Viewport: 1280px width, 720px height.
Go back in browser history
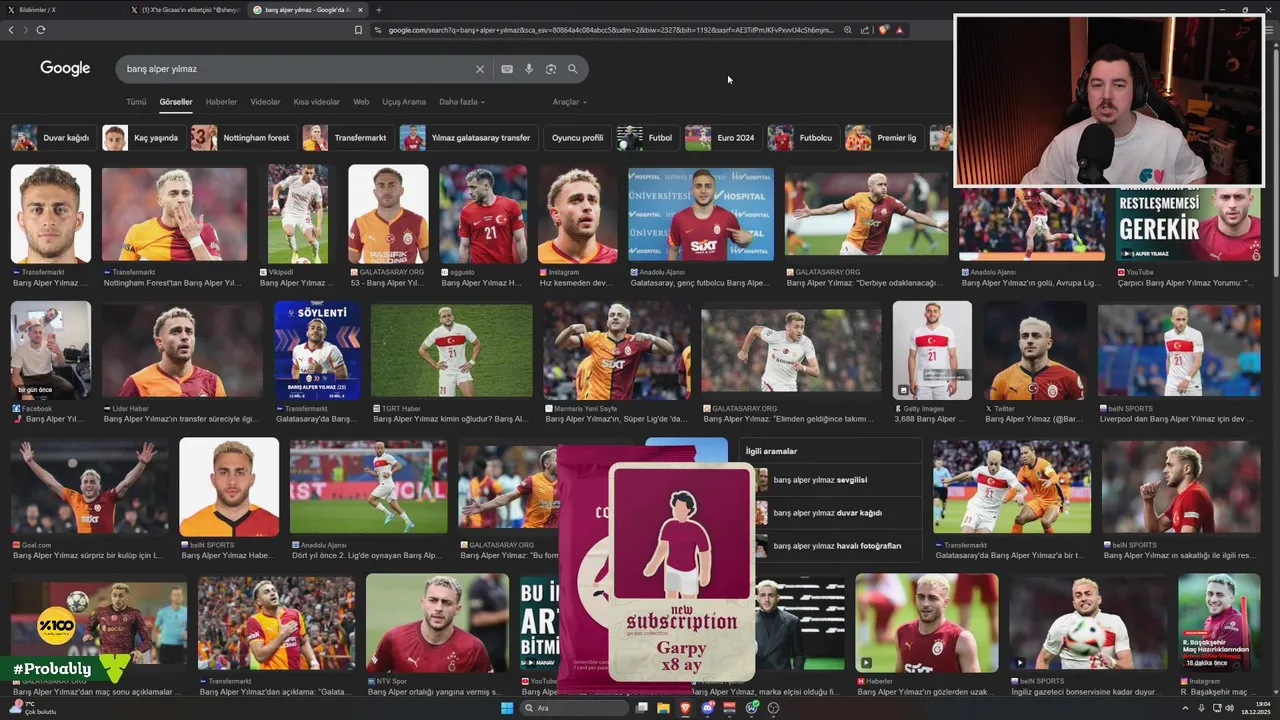11,30
